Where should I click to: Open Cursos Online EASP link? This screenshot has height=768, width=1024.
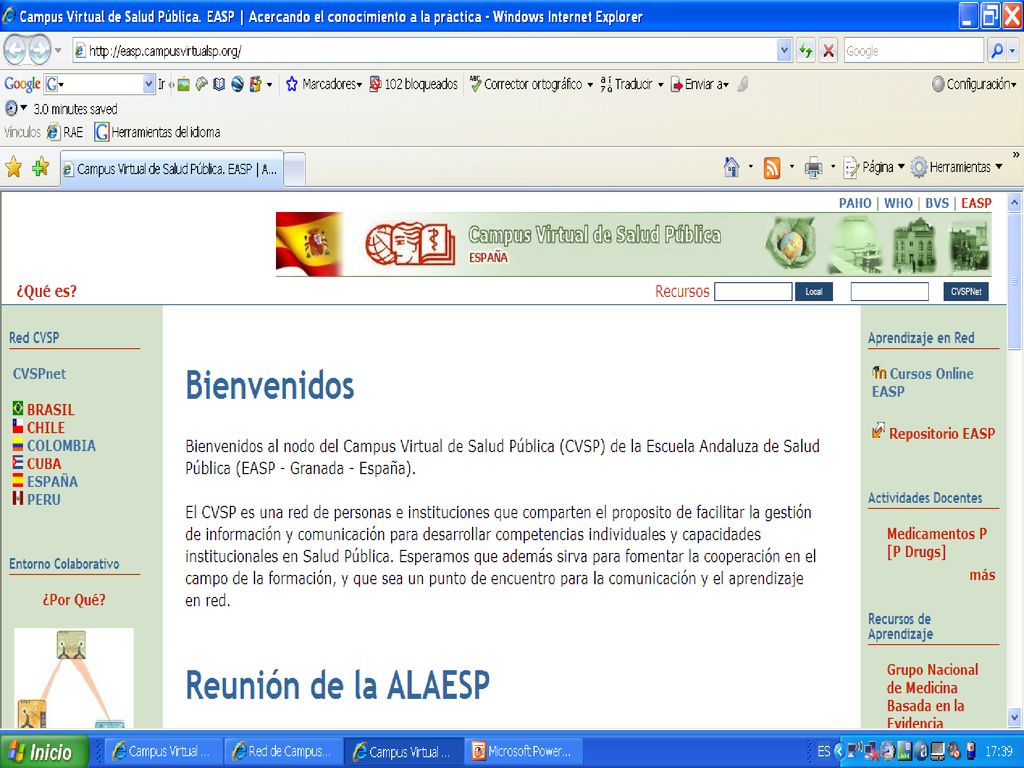tap(923, 383)
